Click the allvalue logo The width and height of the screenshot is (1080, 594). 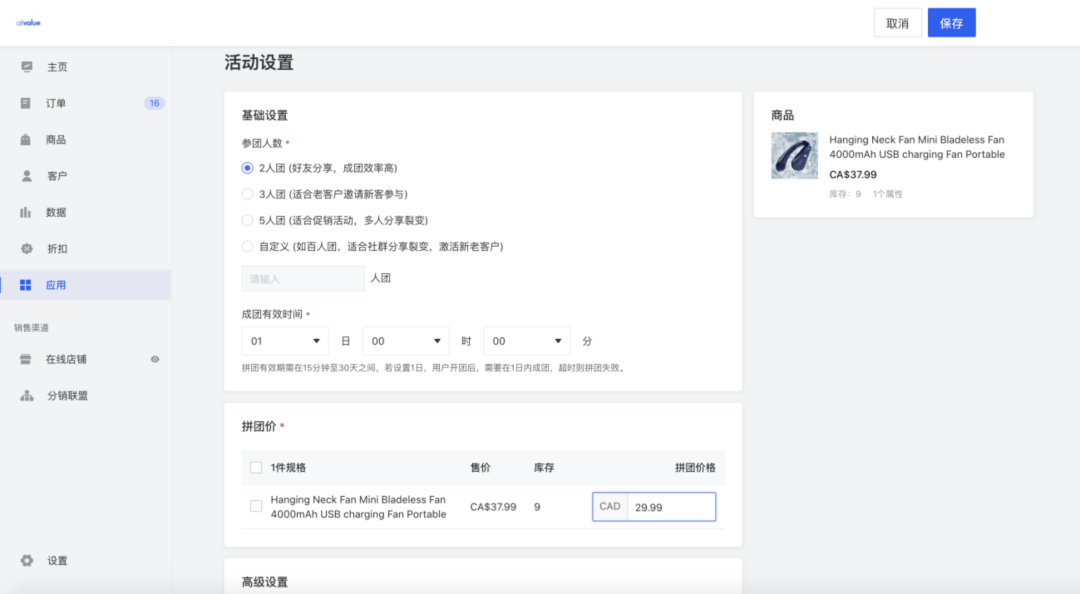[28, 23]
